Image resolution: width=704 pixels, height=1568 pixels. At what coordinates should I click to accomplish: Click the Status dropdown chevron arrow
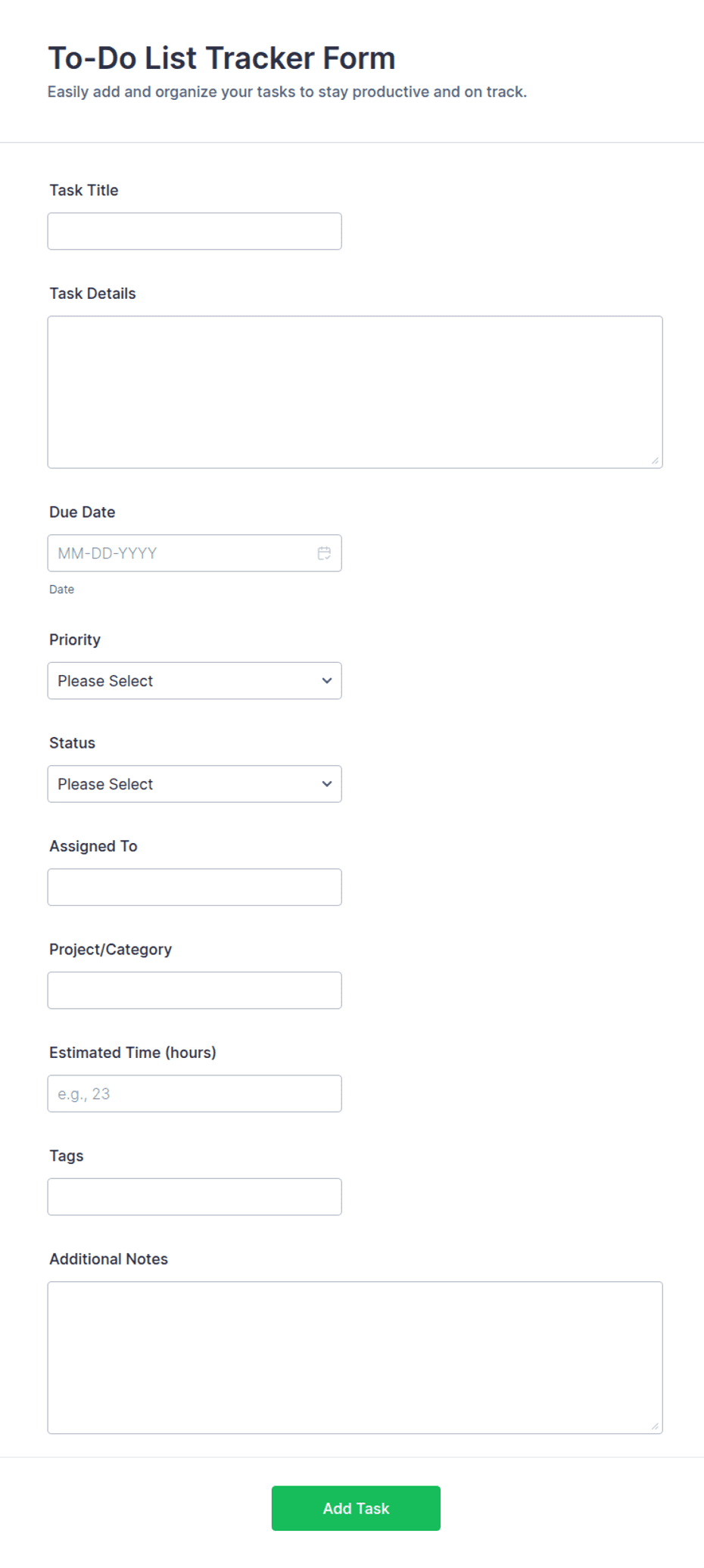327,784
